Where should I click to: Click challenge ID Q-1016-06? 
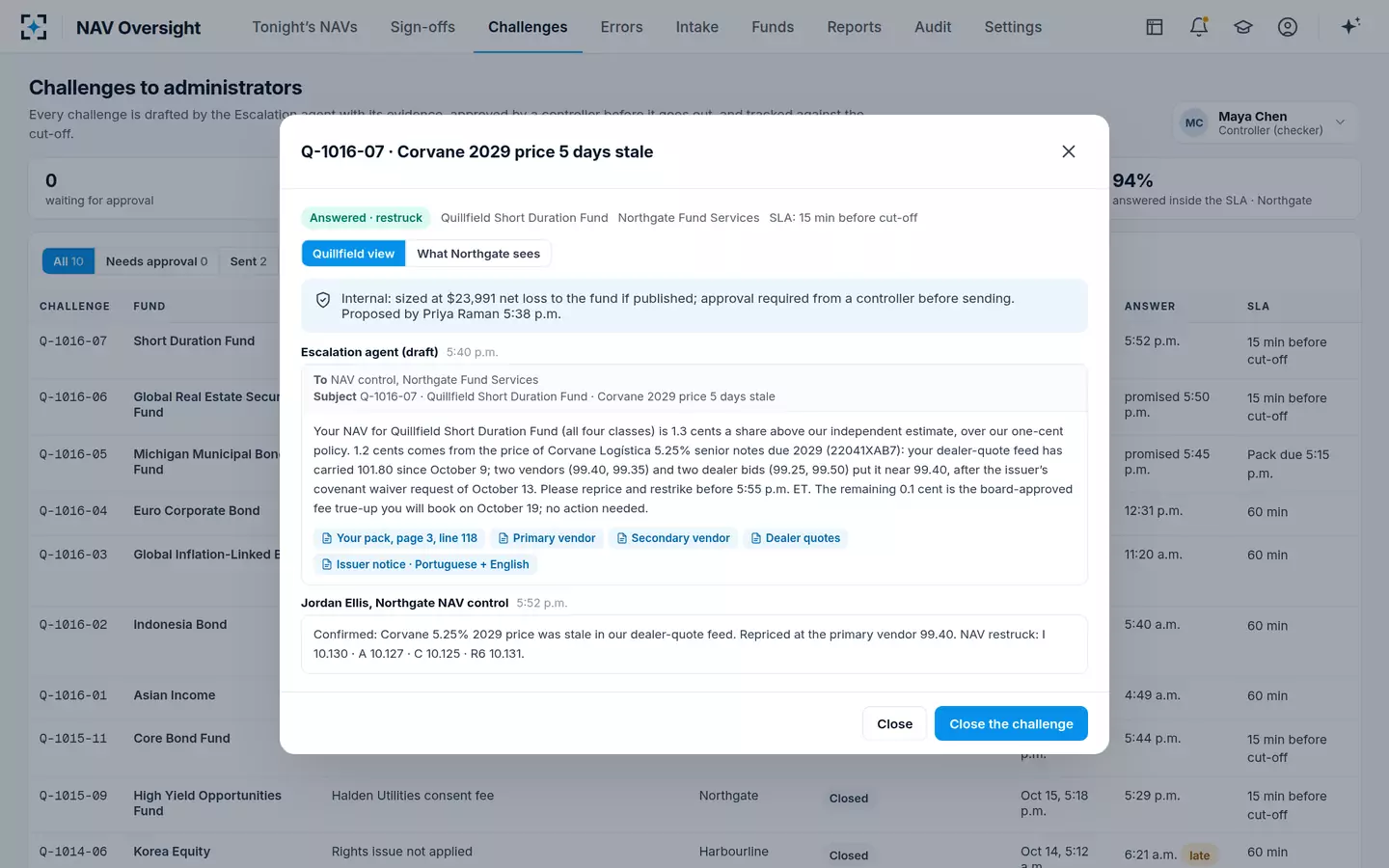click(x=73, y=397)
